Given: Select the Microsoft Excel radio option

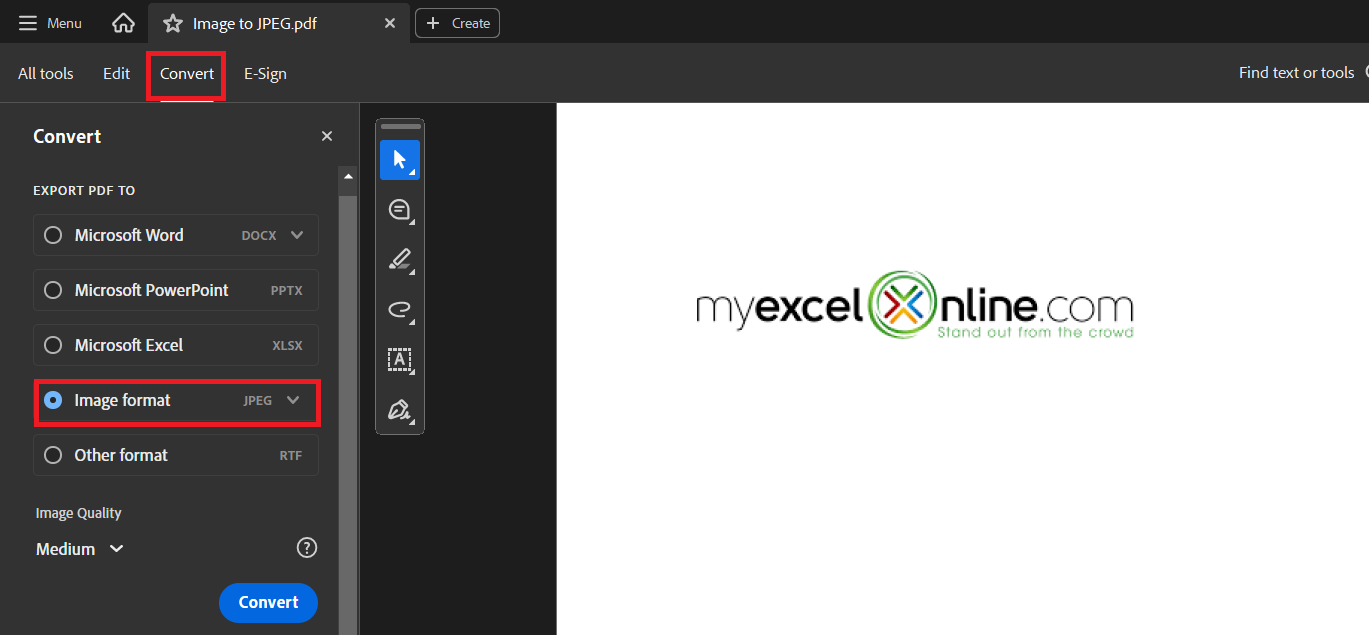Looking at the screenshot, I should click(53, 345).
